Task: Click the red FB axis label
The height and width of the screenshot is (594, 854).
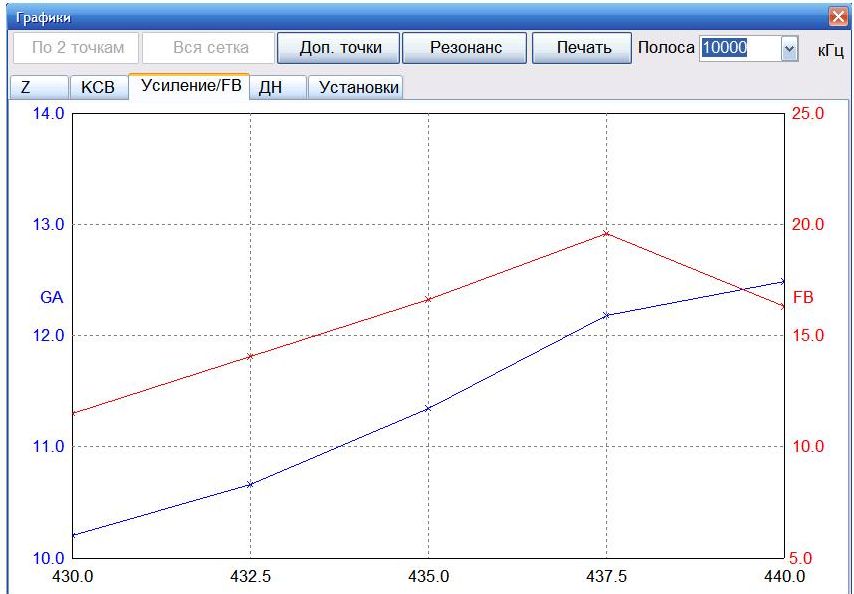Action: tap(803, 297)
